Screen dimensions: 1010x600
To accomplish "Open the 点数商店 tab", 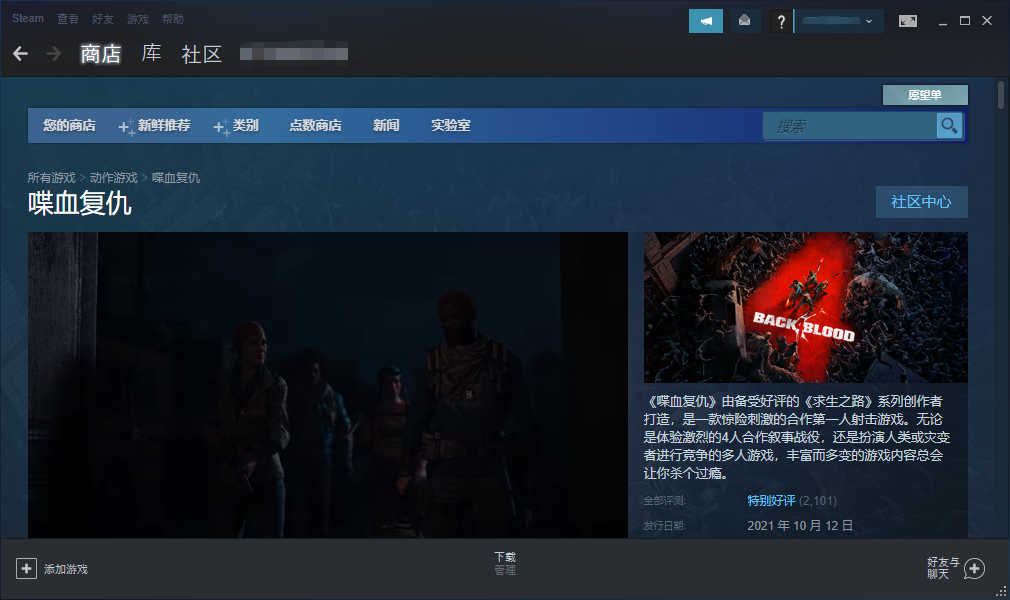I will [315, 126].
